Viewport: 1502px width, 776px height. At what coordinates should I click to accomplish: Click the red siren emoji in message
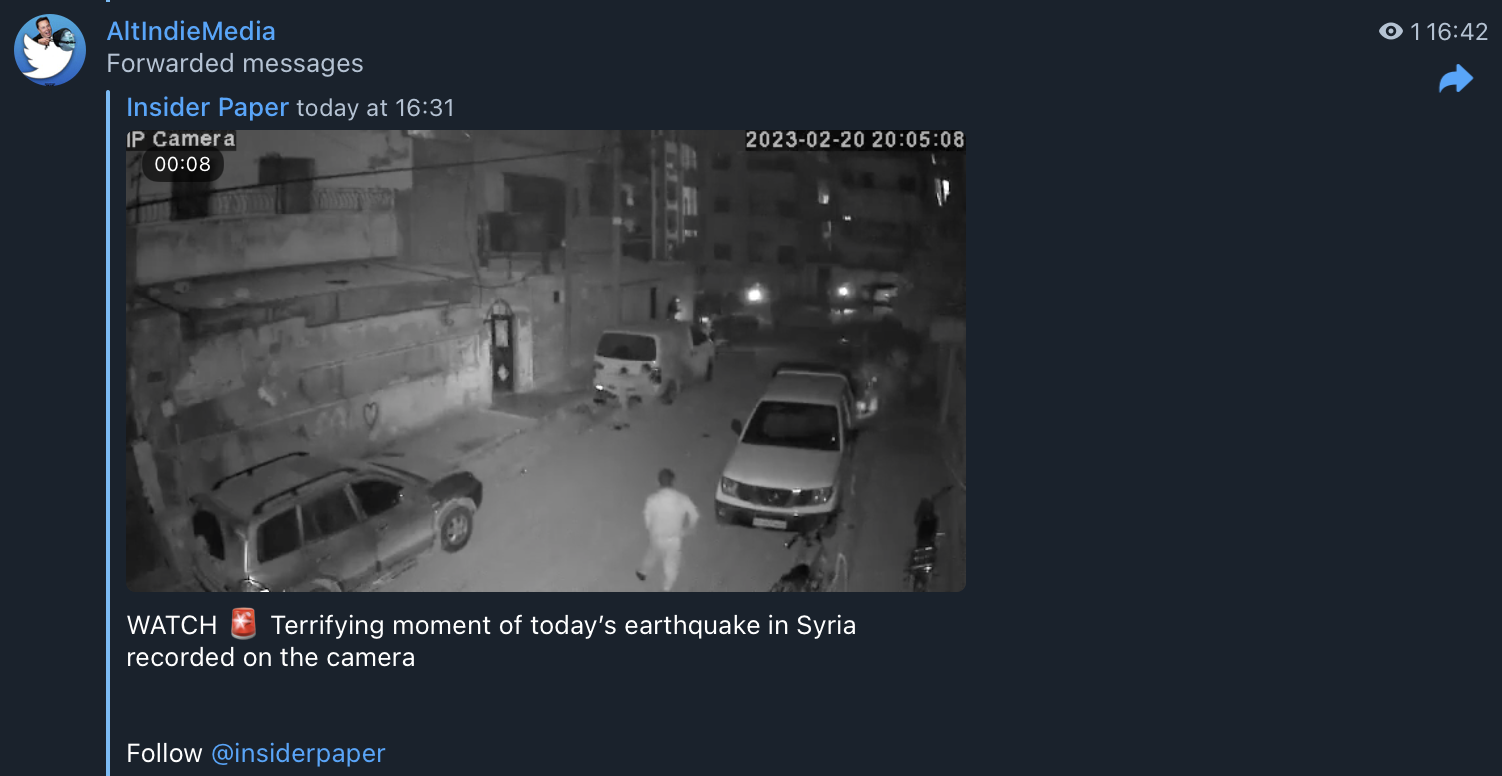[x=243, y=625]
